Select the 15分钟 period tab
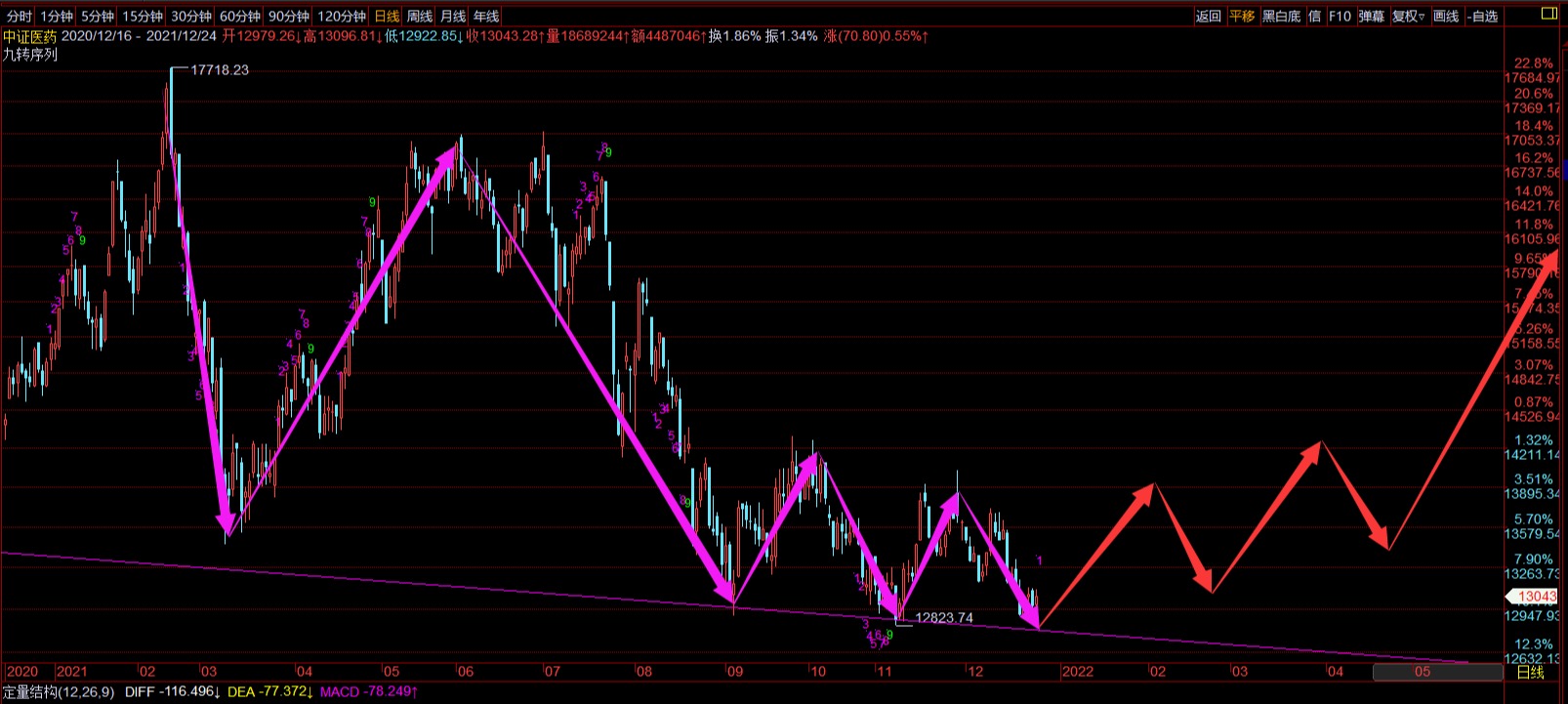The height and width of the screenshot is (704, 1568). [143, 17]
